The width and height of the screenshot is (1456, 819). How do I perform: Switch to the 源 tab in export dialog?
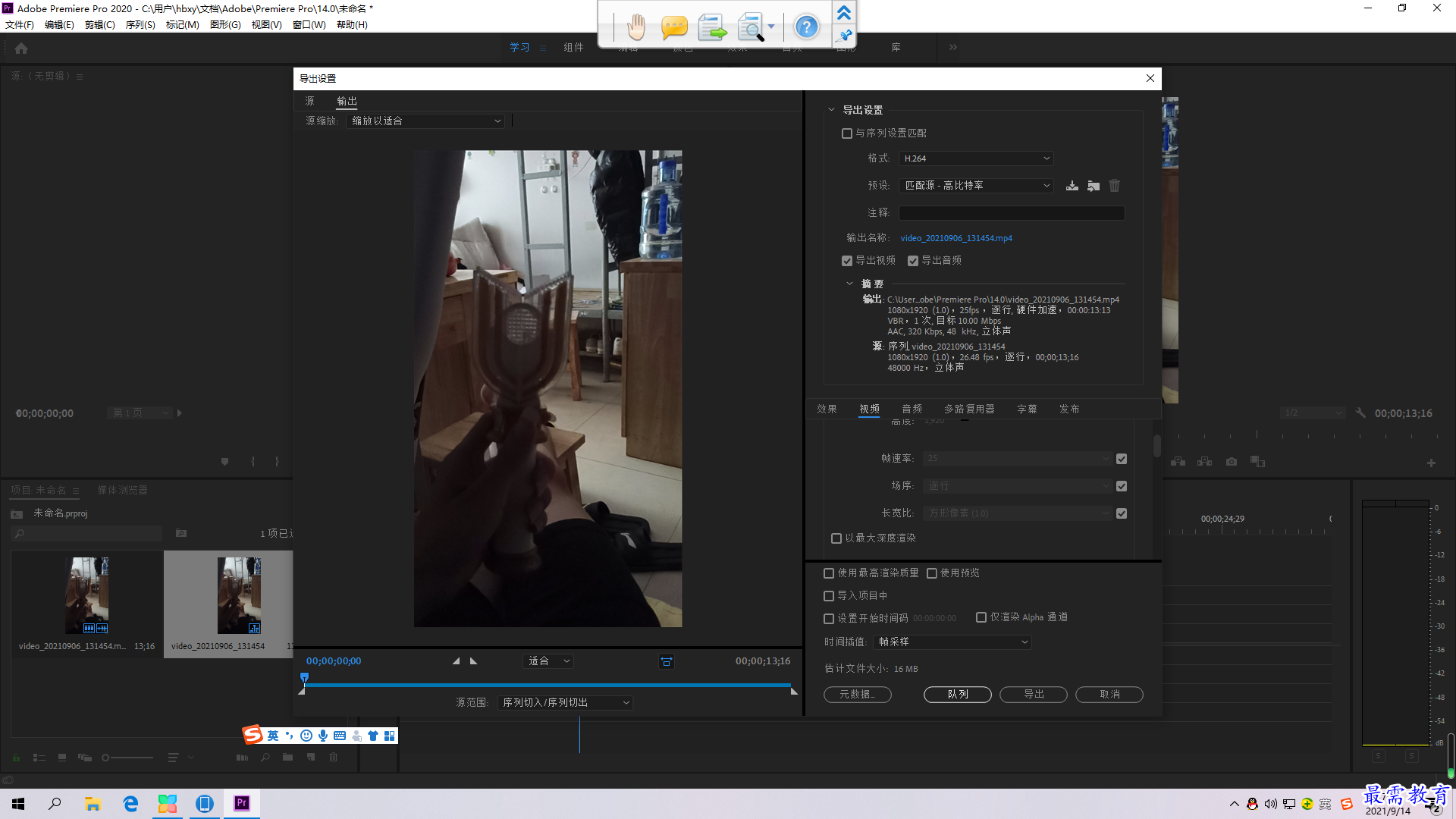click(309, 101)
